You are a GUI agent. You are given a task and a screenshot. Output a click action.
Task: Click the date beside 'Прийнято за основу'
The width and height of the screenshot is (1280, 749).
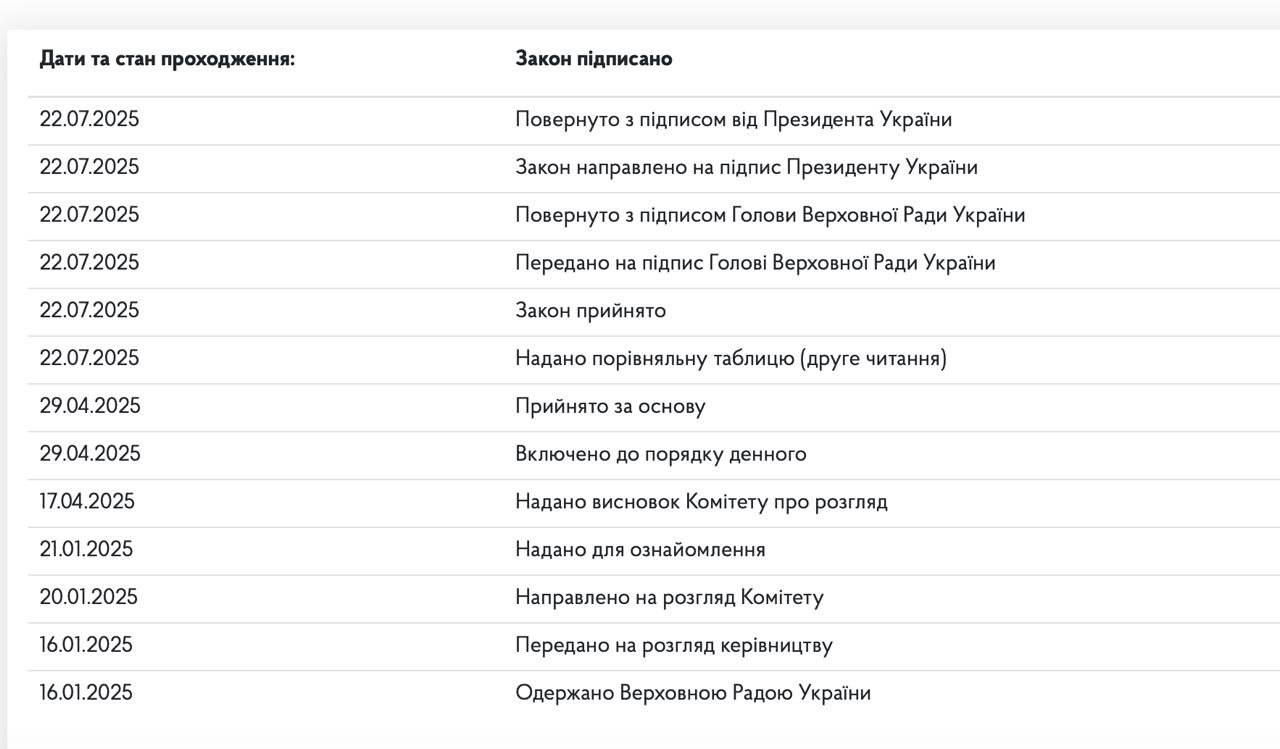click(x=90, y=407)
